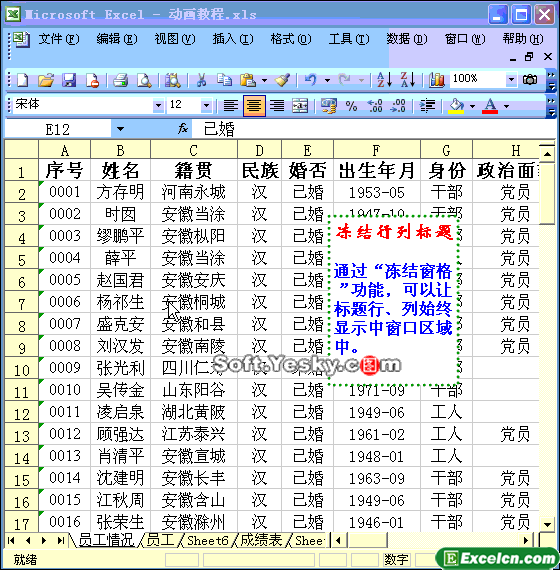Screen dimensions: 560x570
Task: Apply currency style format
Action: click(x=328, y=106)
